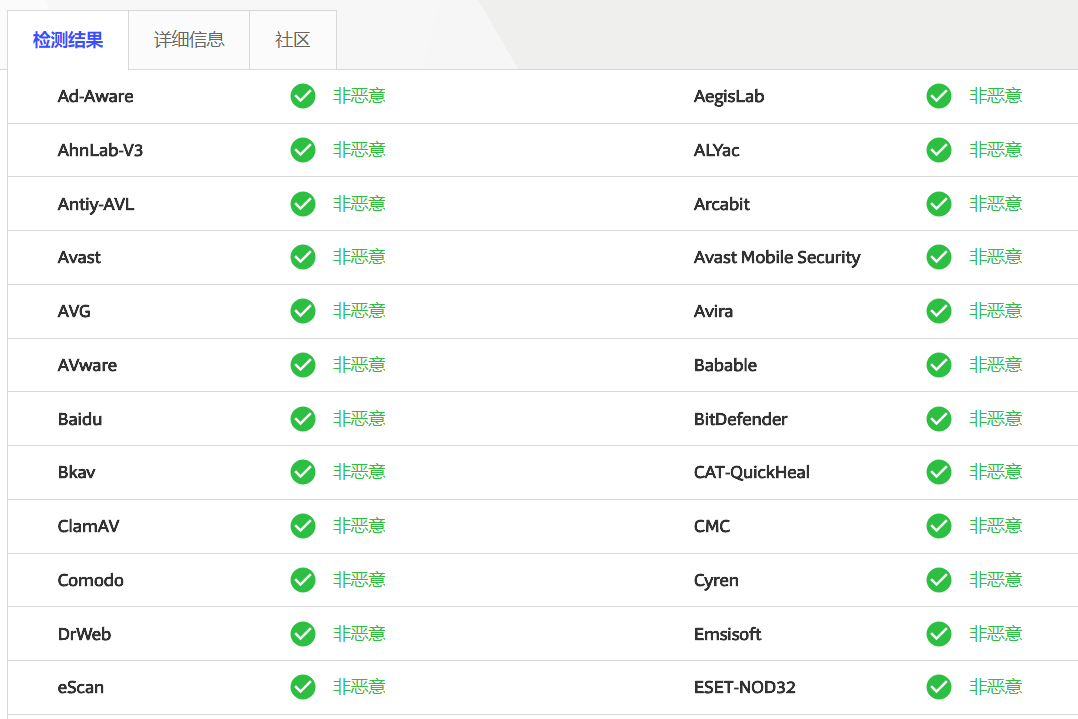The height and width of the screenshot is (719, 1078).
Task: Select the AegisLab engine name
Action: tap(729, 97)
